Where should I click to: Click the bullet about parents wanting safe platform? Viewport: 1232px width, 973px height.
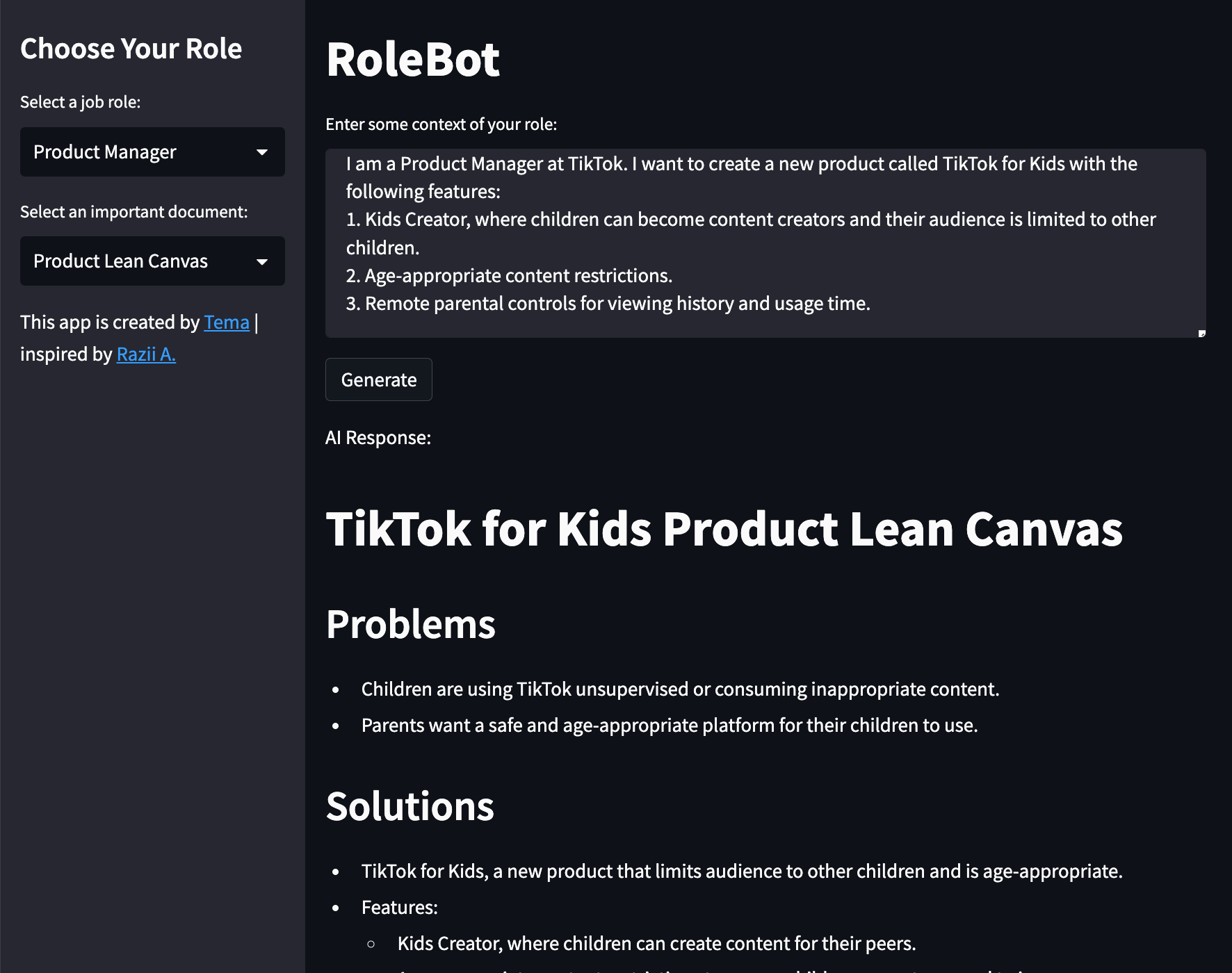pyautogui.click(x=670, y=726)
